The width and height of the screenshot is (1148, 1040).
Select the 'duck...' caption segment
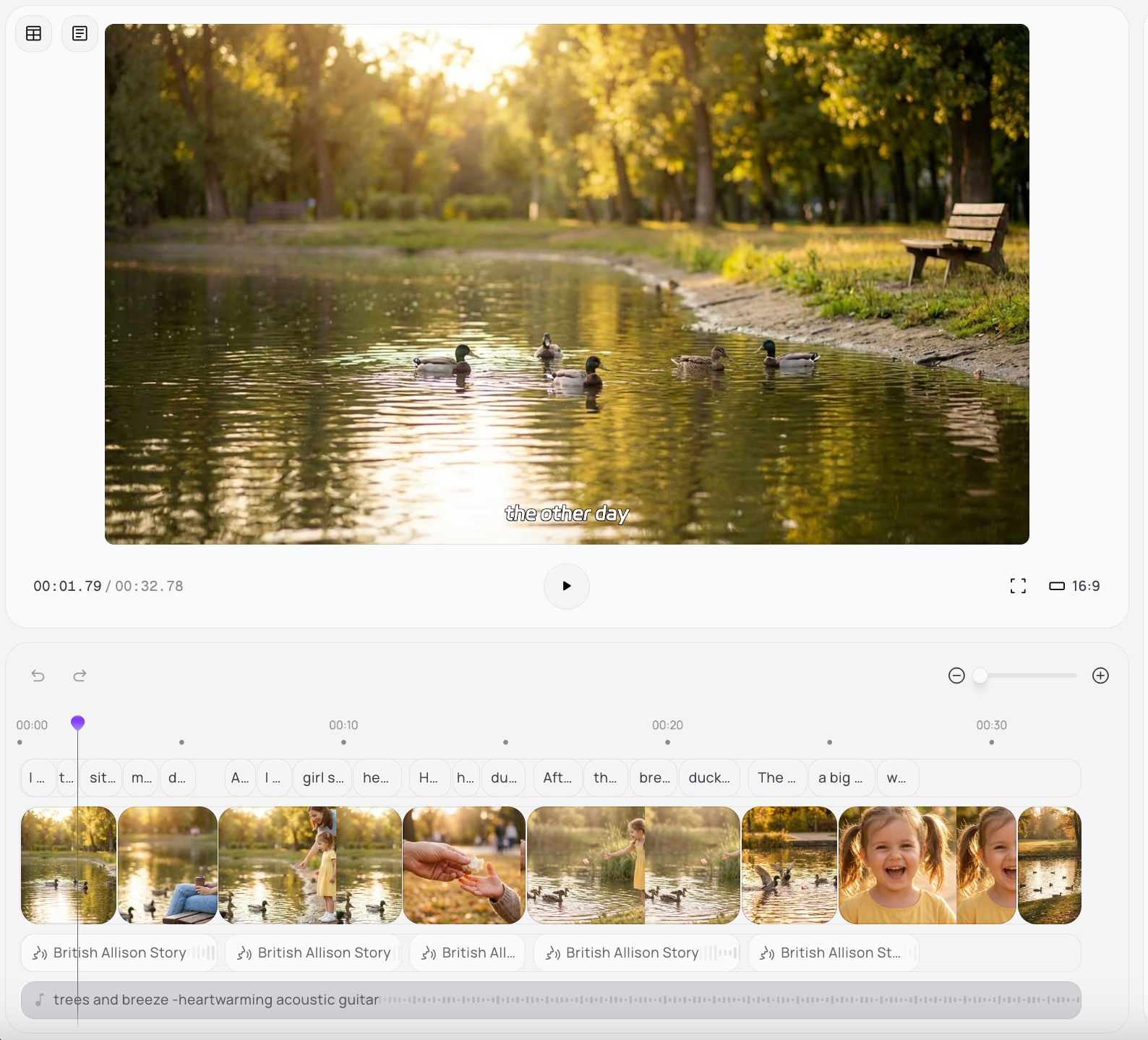tap(708, 777)
